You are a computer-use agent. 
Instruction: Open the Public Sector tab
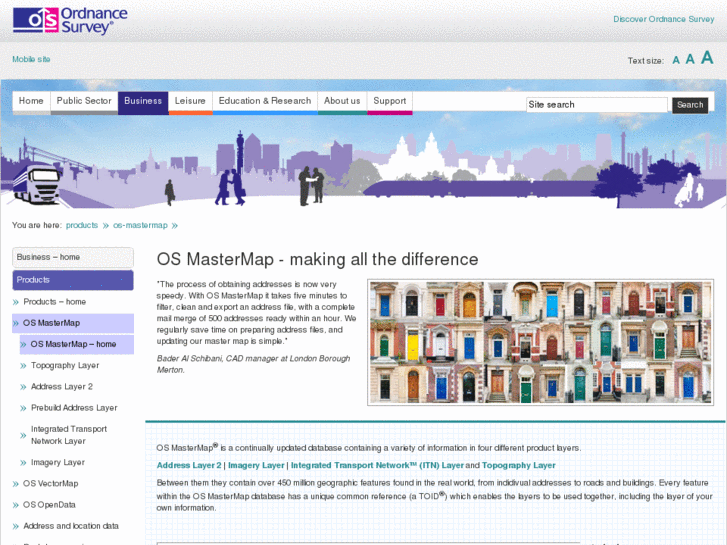(84, 102)
